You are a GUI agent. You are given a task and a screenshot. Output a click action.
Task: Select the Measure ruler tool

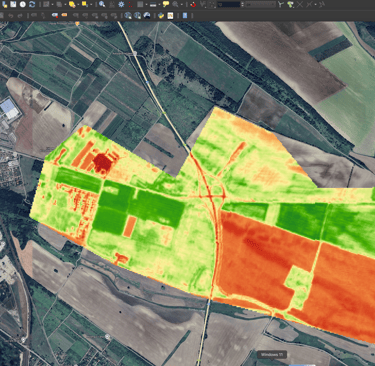tap(153, 4)
